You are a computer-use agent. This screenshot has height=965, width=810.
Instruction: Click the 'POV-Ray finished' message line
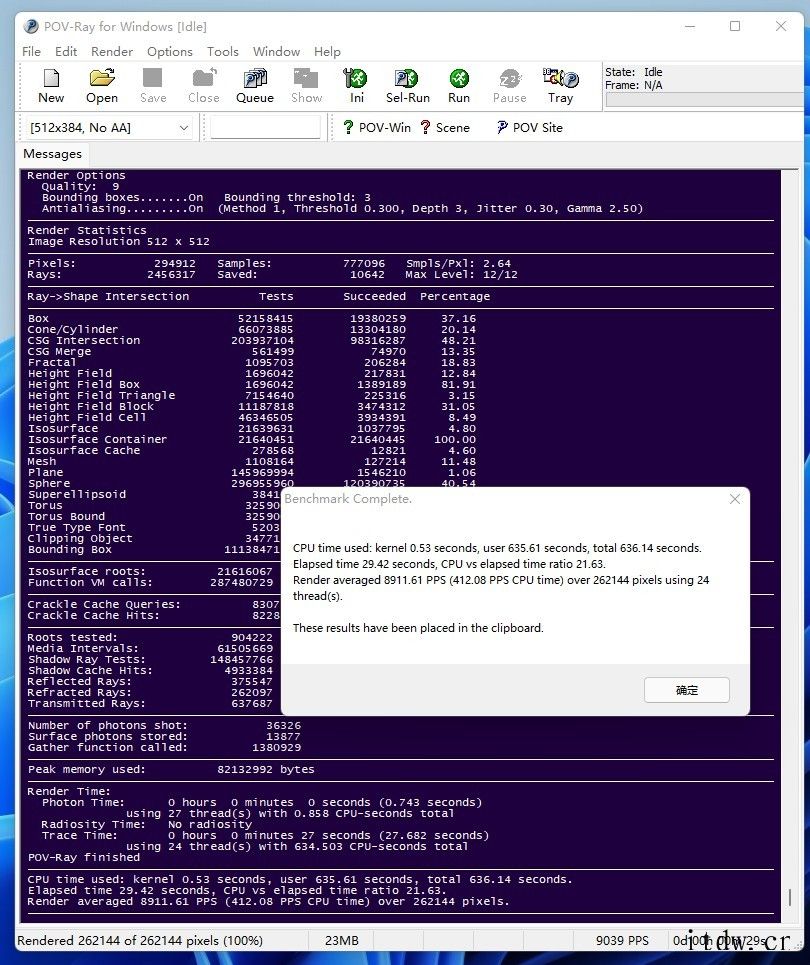pos(84,857)
